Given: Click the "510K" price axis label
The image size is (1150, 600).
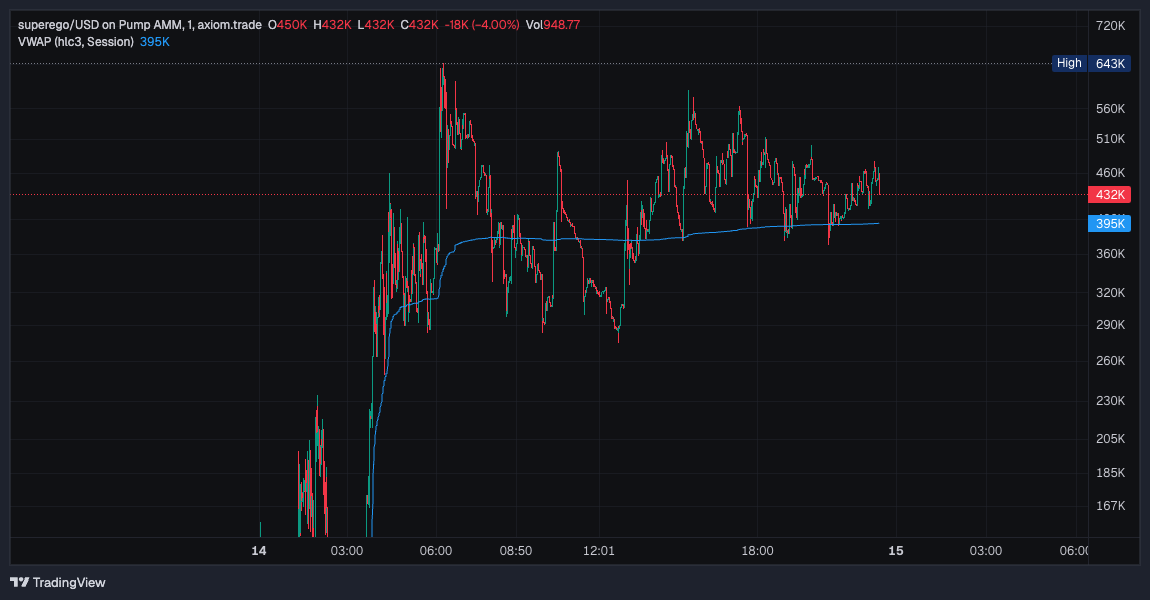Looking at the screenshot, I should click(x=1110, y=139).
